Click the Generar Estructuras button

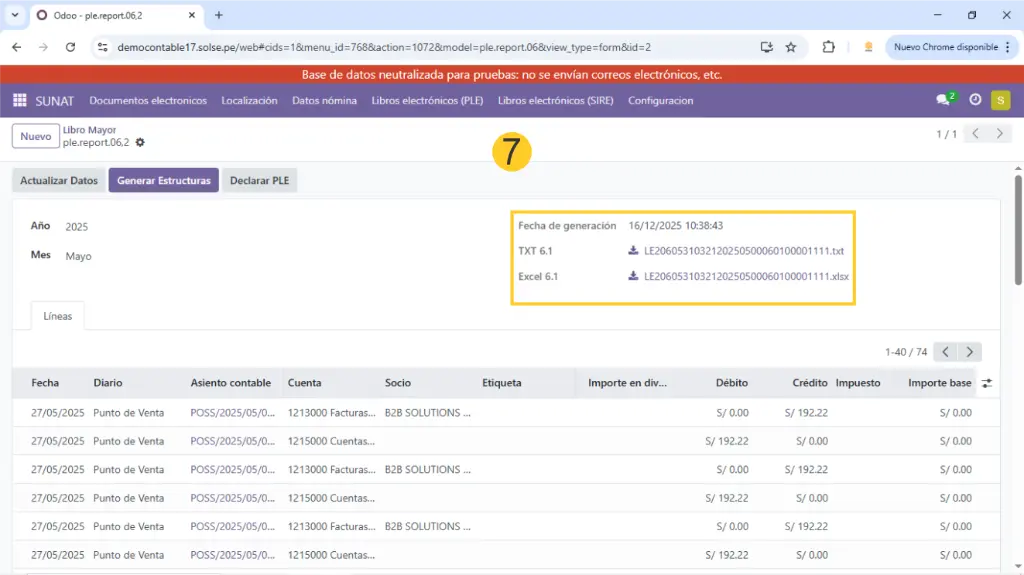163,180
